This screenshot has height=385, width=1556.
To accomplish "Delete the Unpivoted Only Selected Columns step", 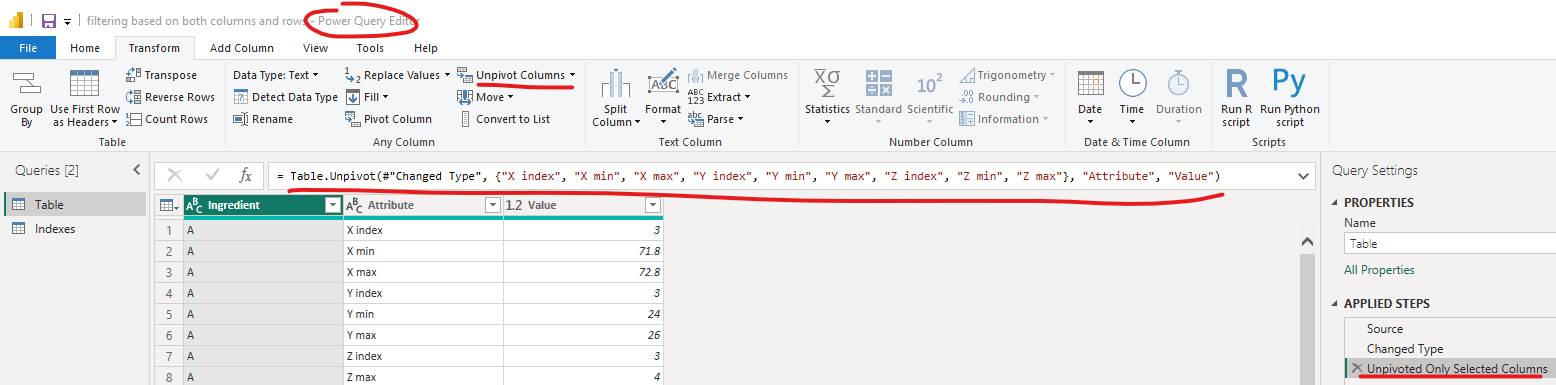I will pyautogui.click(x=1356, y=369).
